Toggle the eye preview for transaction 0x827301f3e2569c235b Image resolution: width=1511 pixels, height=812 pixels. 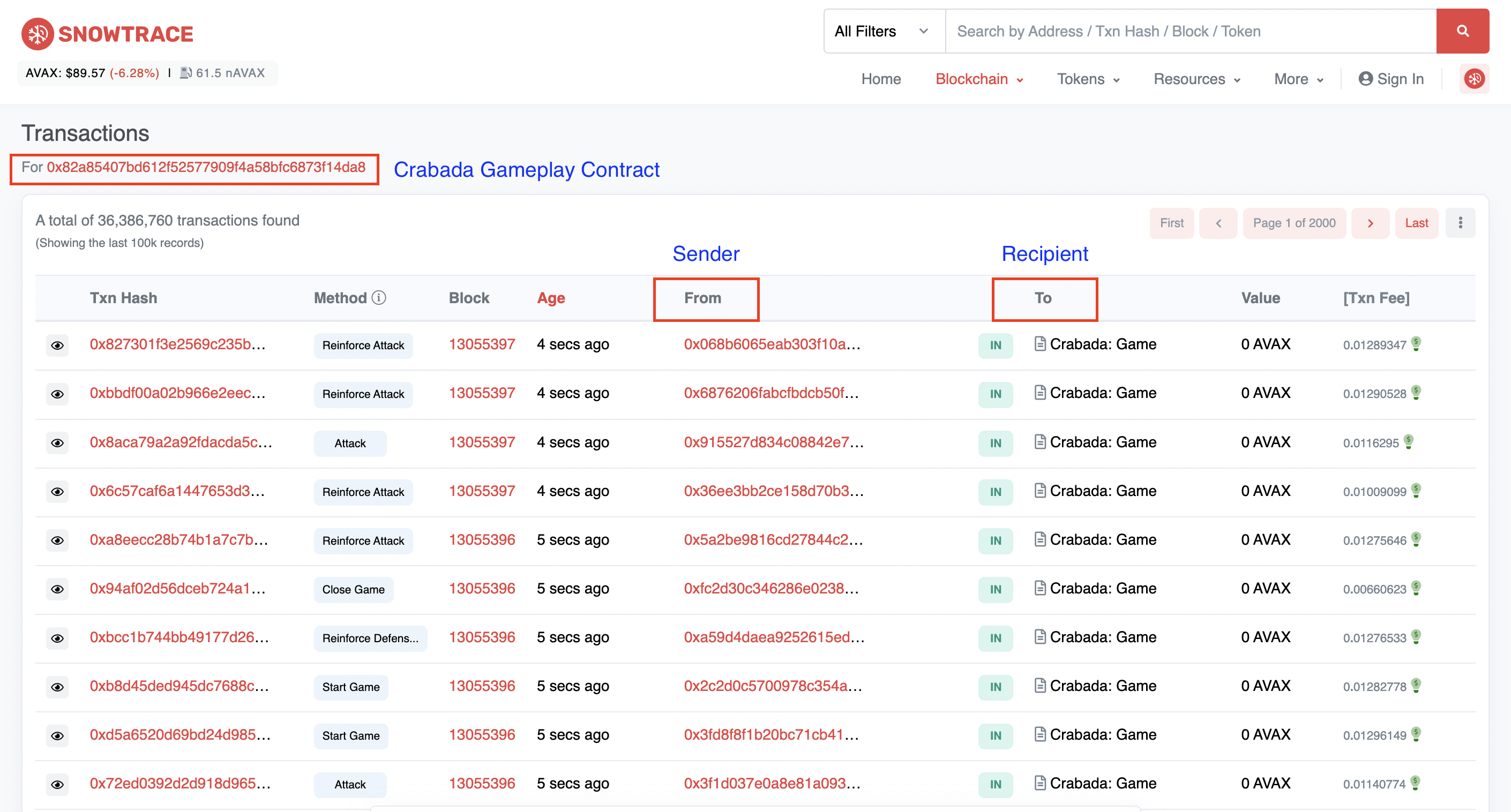(x=57, y=345)
